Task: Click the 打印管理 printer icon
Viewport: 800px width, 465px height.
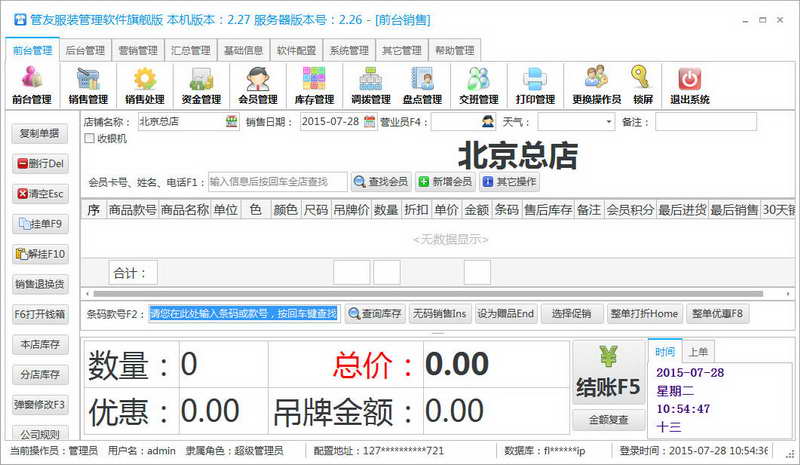Action: pos(534,85)
